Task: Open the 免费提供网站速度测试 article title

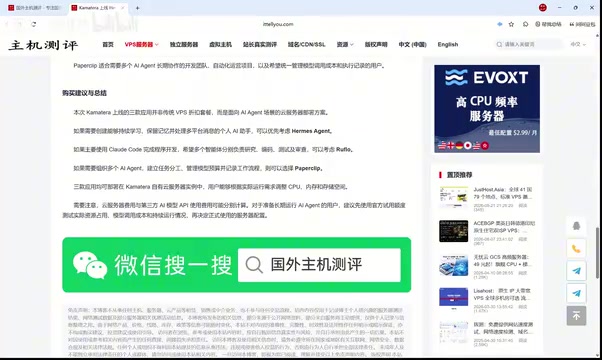Action: 503,328
